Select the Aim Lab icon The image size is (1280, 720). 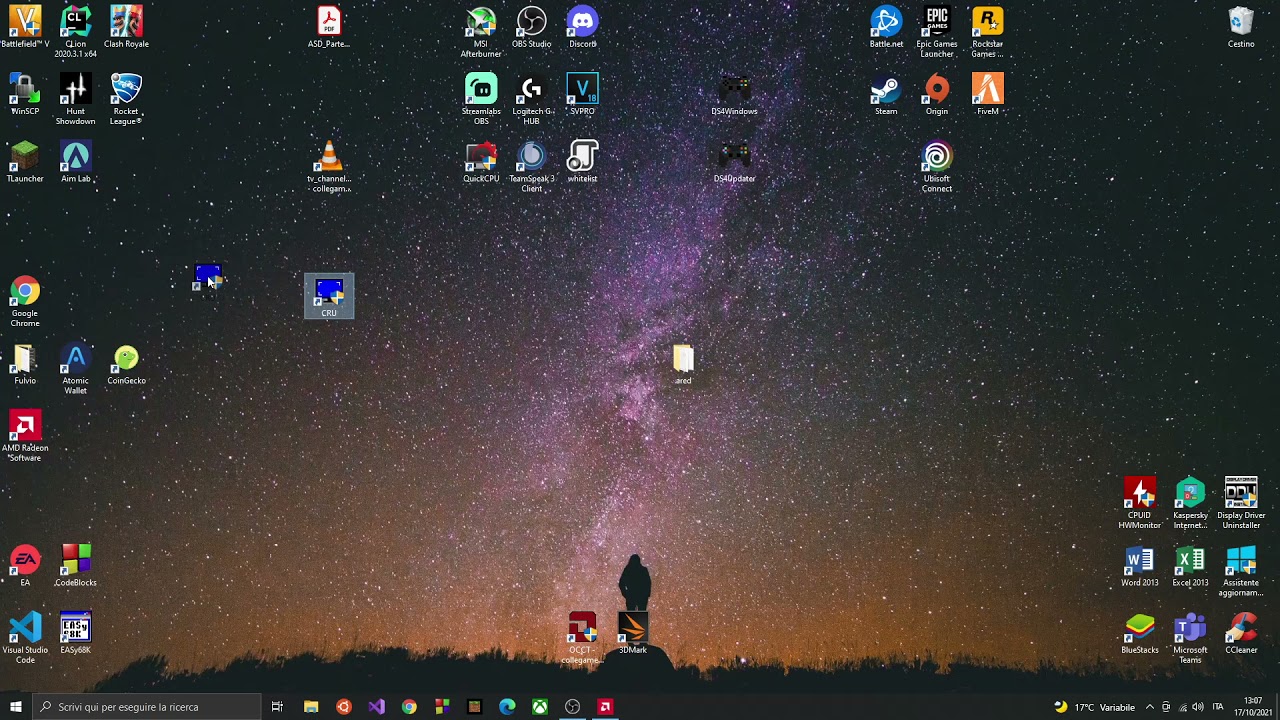76,161
